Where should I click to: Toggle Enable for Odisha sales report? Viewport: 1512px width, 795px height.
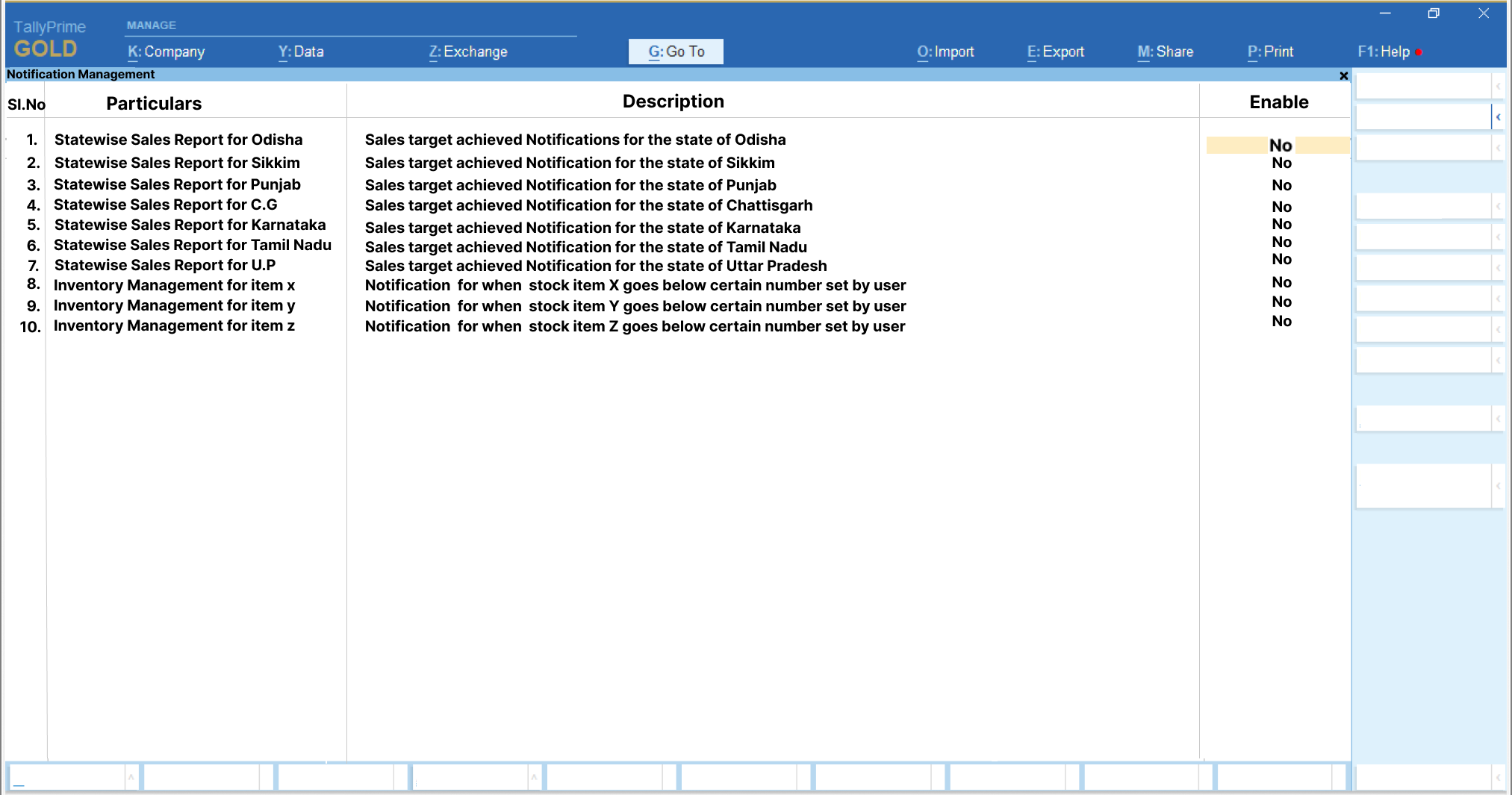(x=1280, y=146)
